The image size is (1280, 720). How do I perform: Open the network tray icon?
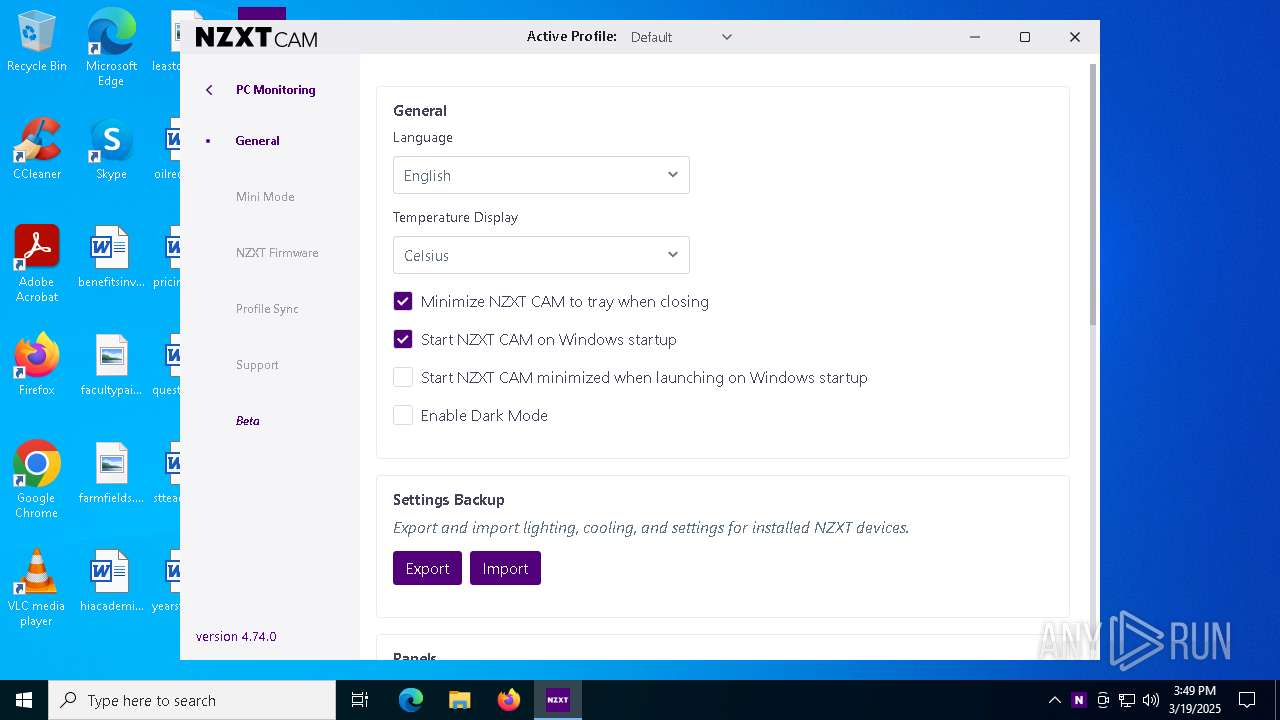click(1127, 700)
